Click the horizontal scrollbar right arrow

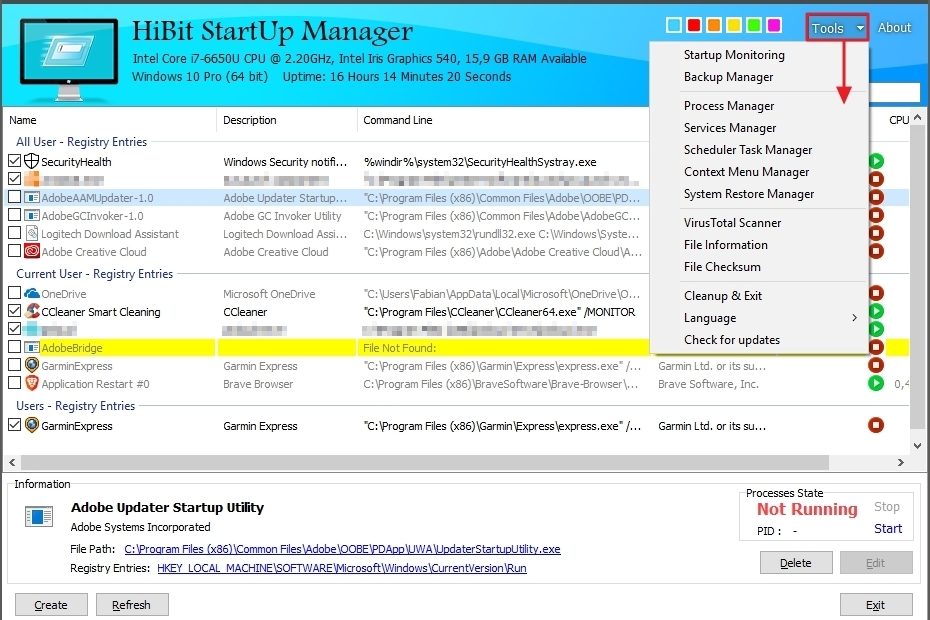[900, 462]
